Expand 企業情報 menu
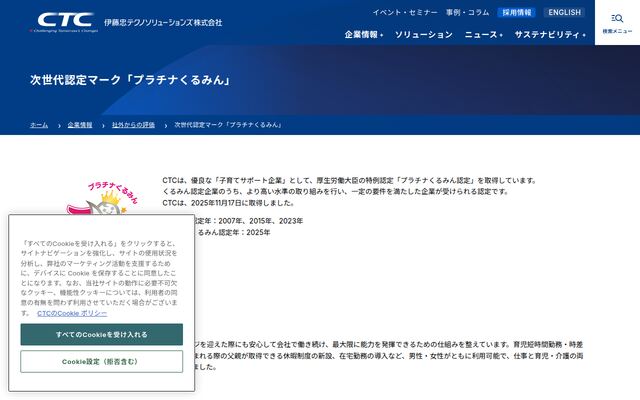 coord(364,35)
